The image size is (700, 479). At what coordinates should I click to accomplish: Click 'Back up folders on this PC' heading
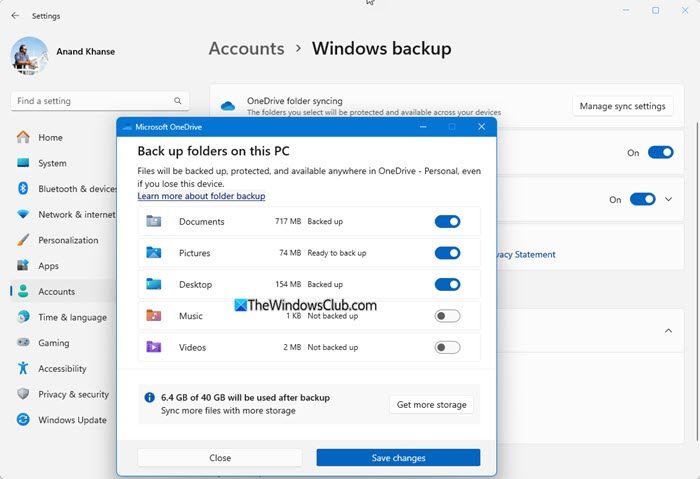pos(213,151)
